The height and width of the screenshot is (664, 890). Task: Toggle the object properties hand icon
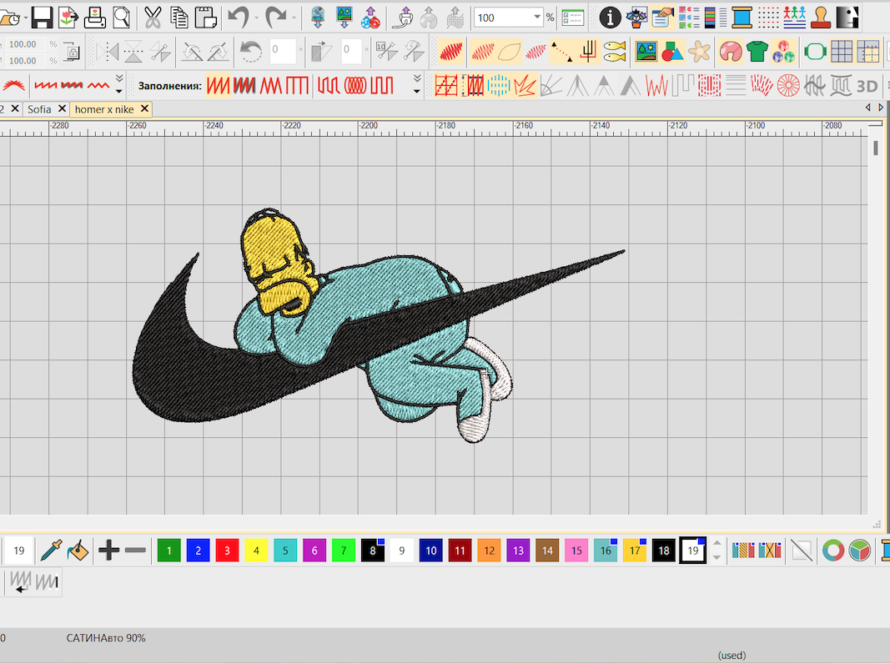pyautogui.click(x=662, y=18)
